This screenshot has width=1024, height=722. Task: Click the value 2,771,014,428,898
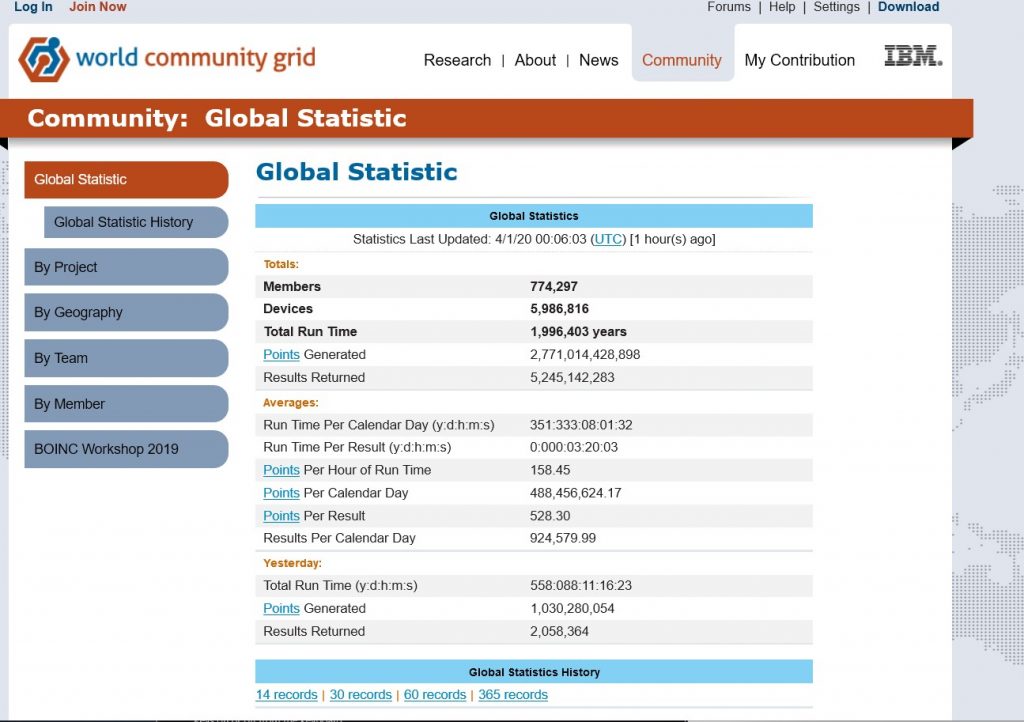point(584,354)
